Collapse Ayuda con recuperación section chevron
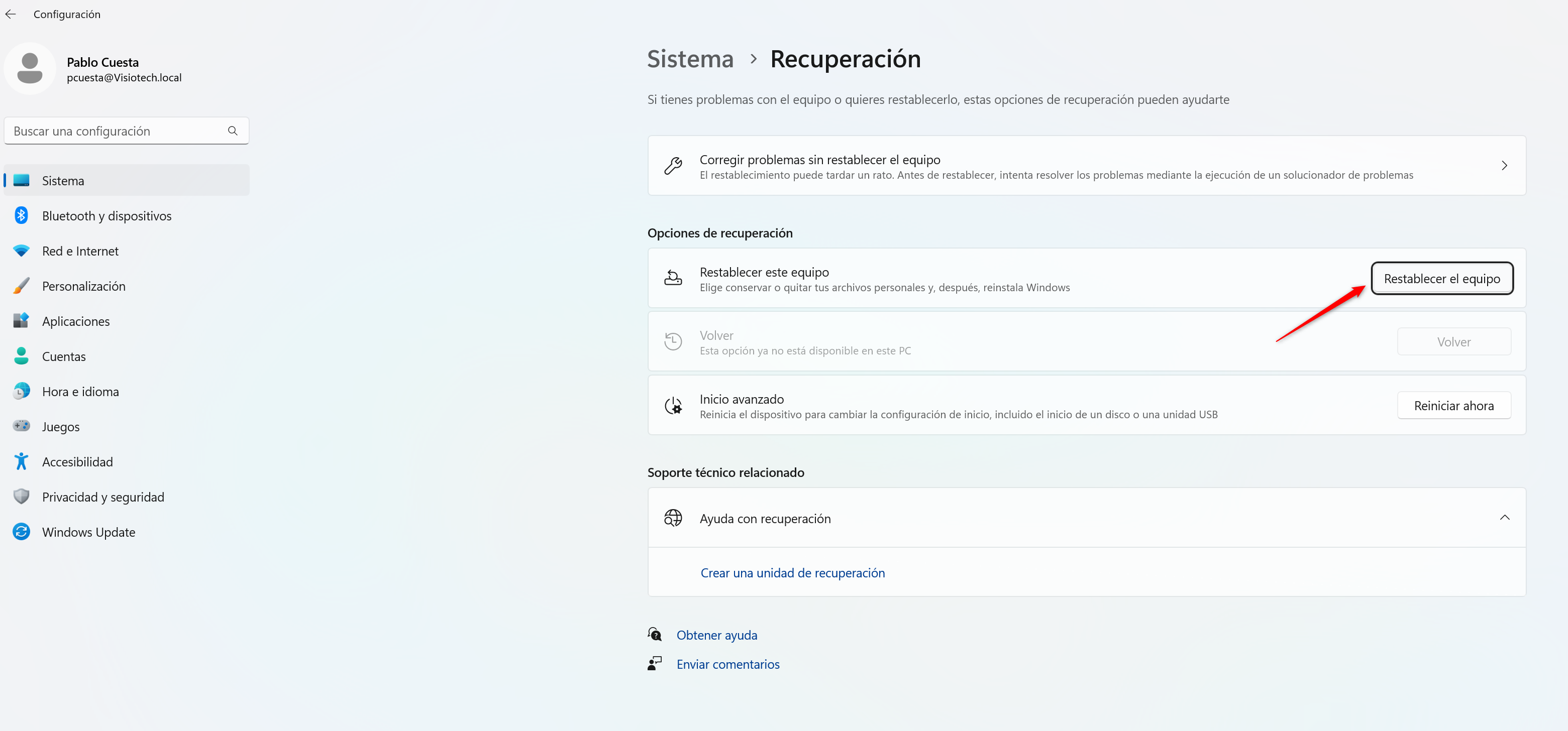Viewport: 1568px width, 731px height. tap(1504, 518)
